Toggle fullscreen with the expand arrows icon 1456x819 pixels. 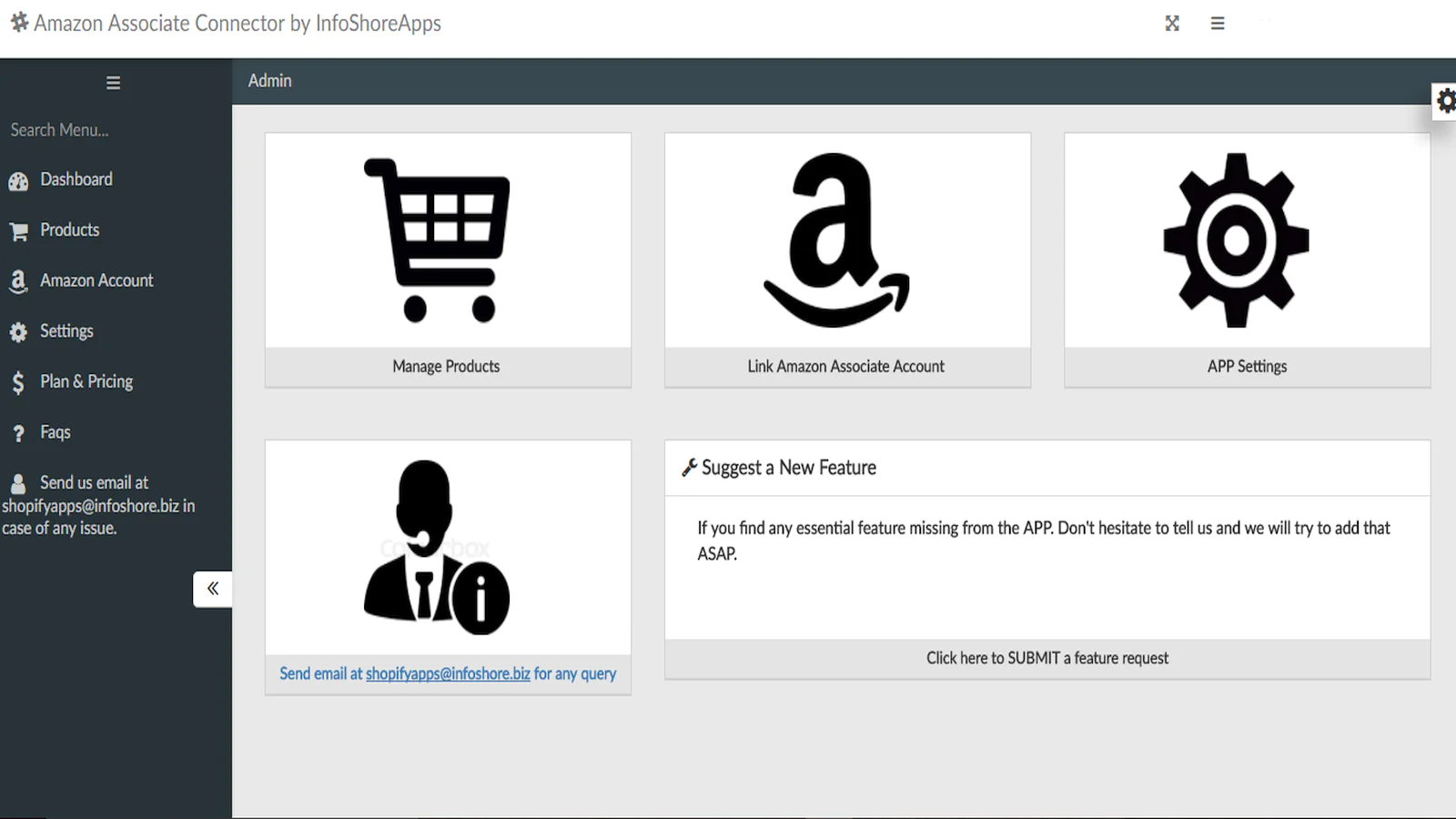[x=1172, y=24]
